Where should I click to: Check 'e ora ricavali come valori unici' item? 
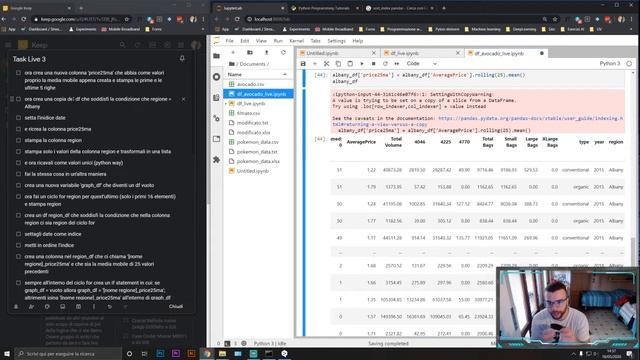pyautogui.click(x=18, y=163)
